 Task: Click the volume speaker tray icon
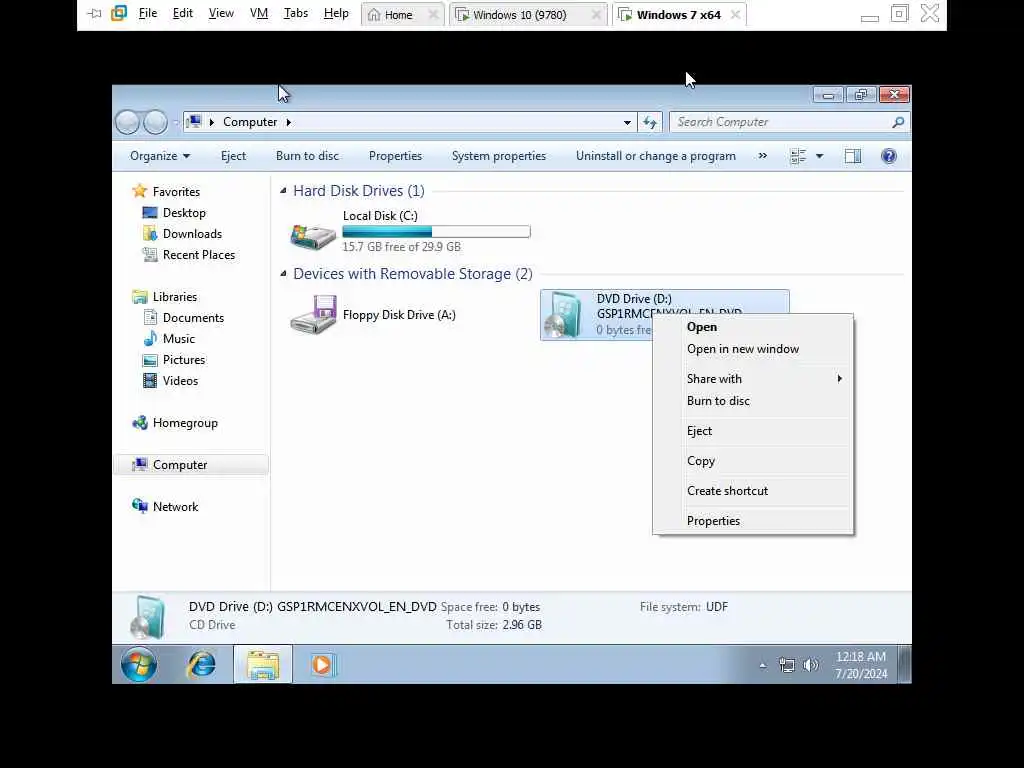pos(810,665)
